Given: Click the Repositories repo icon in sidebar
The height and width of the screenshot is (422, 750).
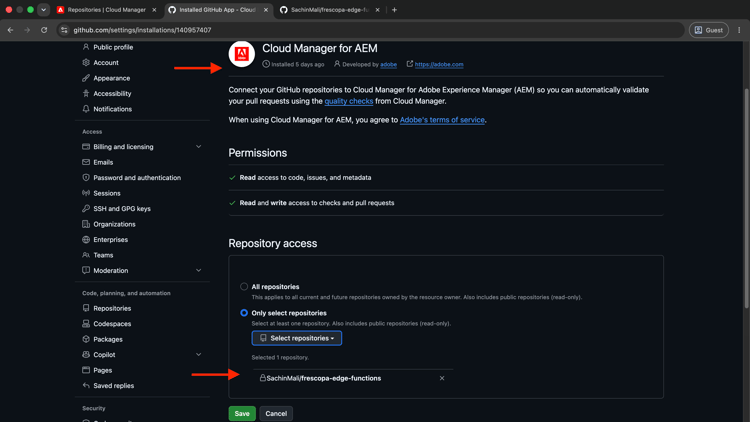Looking at the screenshot, I should (x=86, y=308).
